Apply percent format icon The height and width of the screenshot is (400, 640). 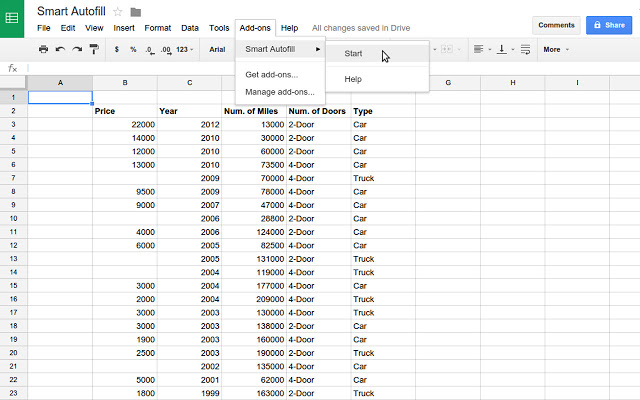pos(133,49)
